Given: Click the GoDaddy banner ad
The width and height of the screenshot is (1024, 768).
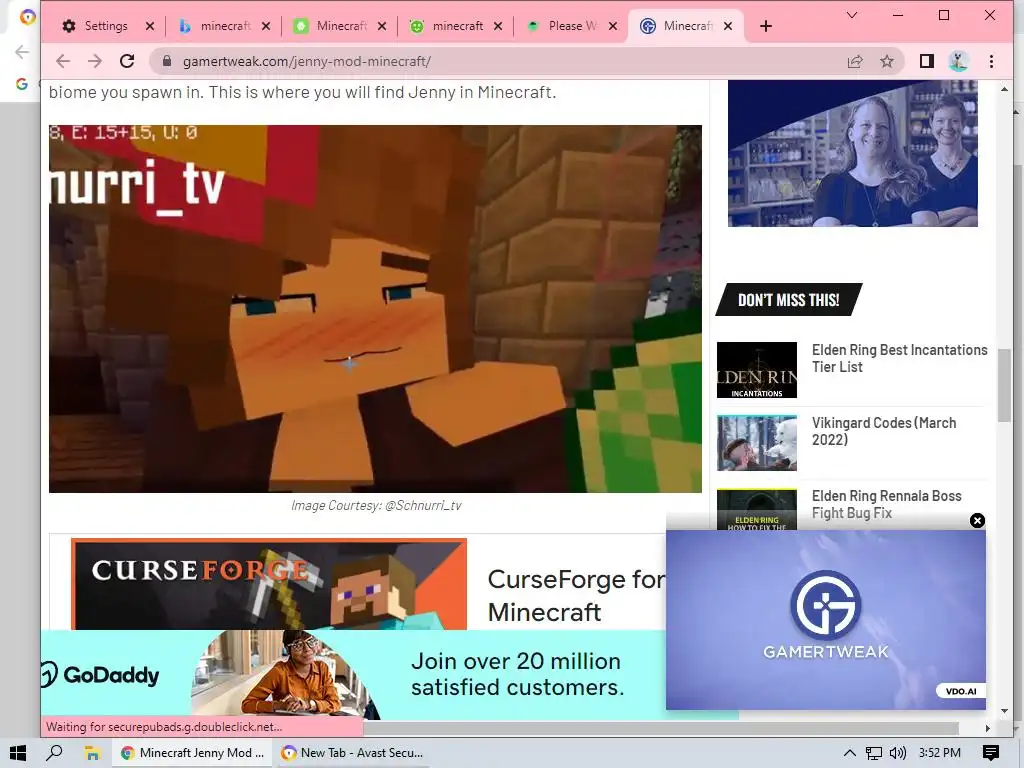Looking at the screenshot, I should coord(353,675).
